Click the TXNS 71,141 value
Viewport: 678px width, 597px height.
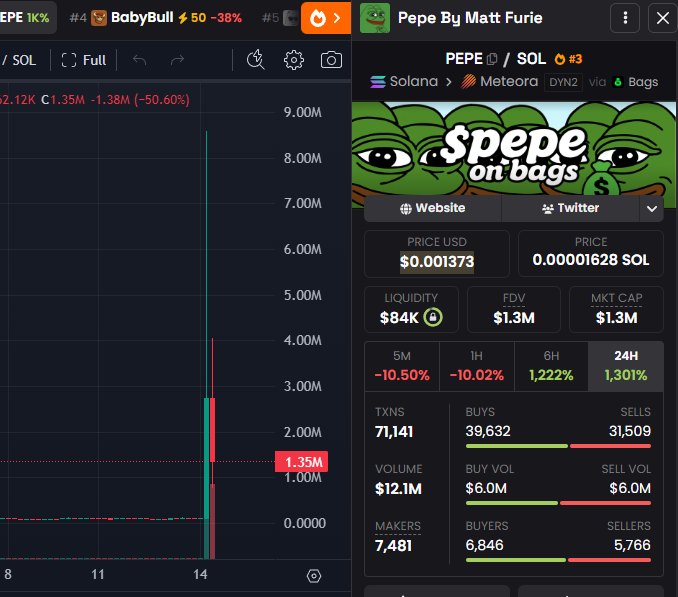click(394, 432)
